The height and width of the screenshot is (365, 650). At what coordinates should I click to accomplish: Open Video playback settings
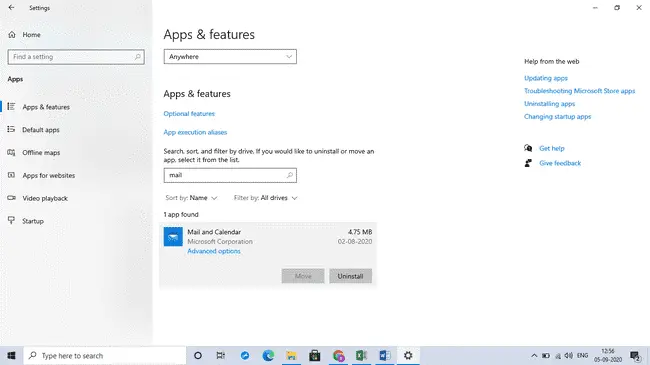coord(45,198)
